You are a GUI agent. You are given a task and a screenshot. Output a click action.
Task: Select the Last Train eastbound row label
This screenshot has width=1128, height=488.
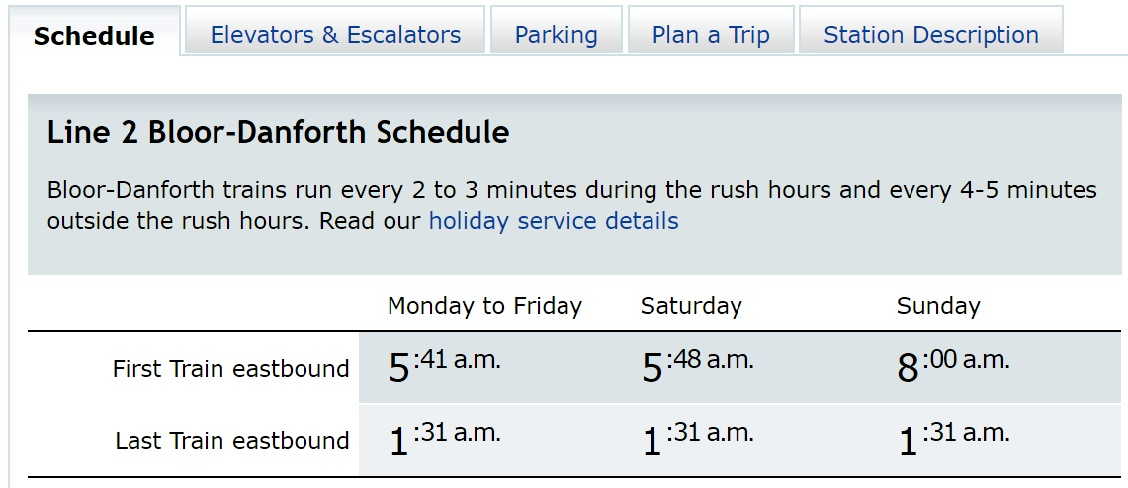(x=232, y=441)
